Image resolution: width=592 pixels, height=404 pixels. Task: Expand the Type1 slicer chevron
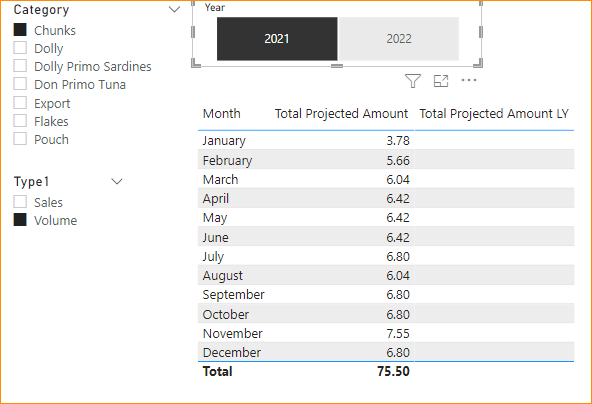pos(117,182)
